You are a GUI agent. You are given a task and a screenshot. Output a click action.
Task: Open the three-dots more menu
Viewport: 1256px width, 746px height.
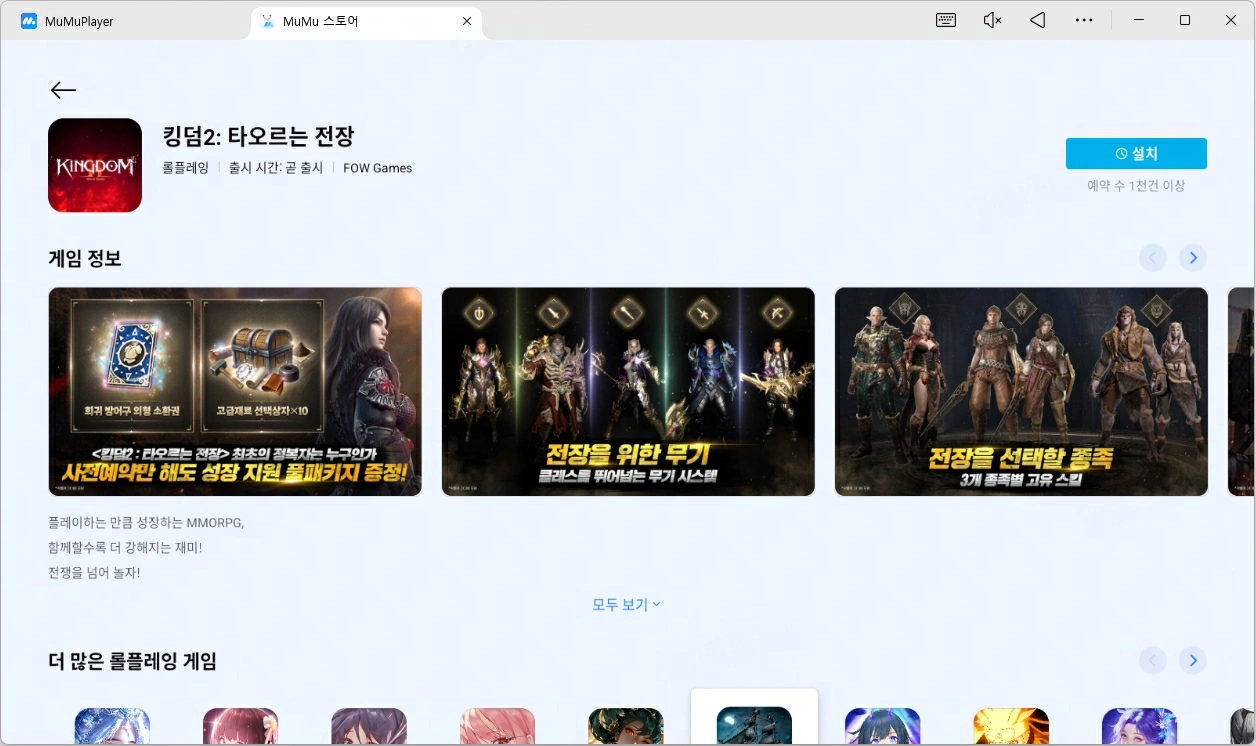click(1084, 20)
